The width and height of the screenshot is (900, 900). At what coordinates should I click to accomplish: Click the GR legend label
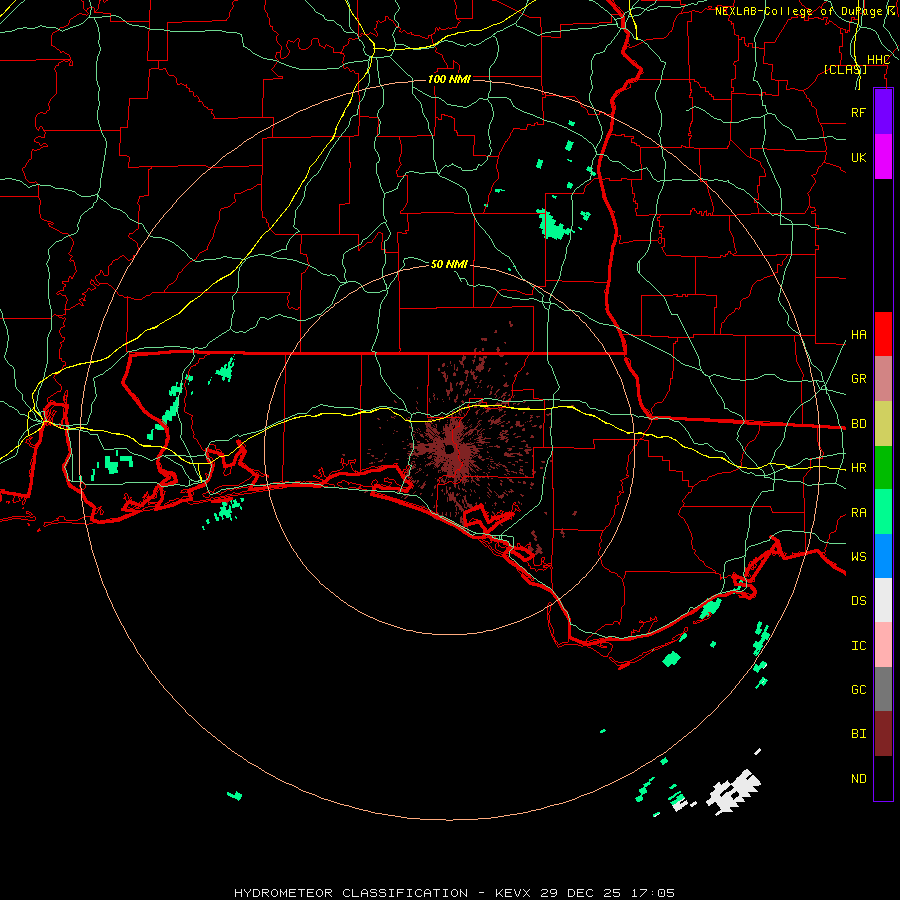(x=858, y=379)
